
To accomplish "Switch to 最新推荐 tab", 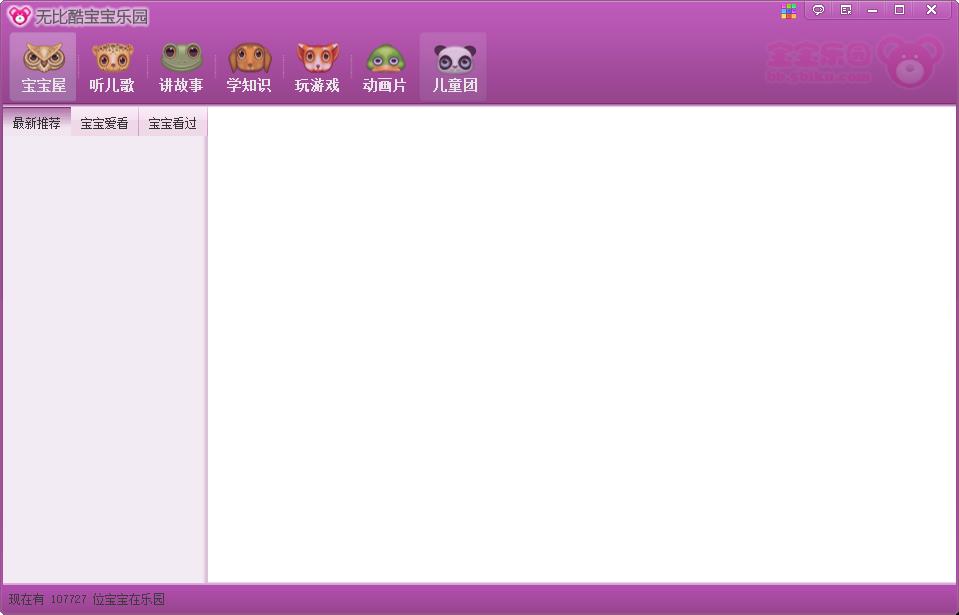I will coord(37,123).
